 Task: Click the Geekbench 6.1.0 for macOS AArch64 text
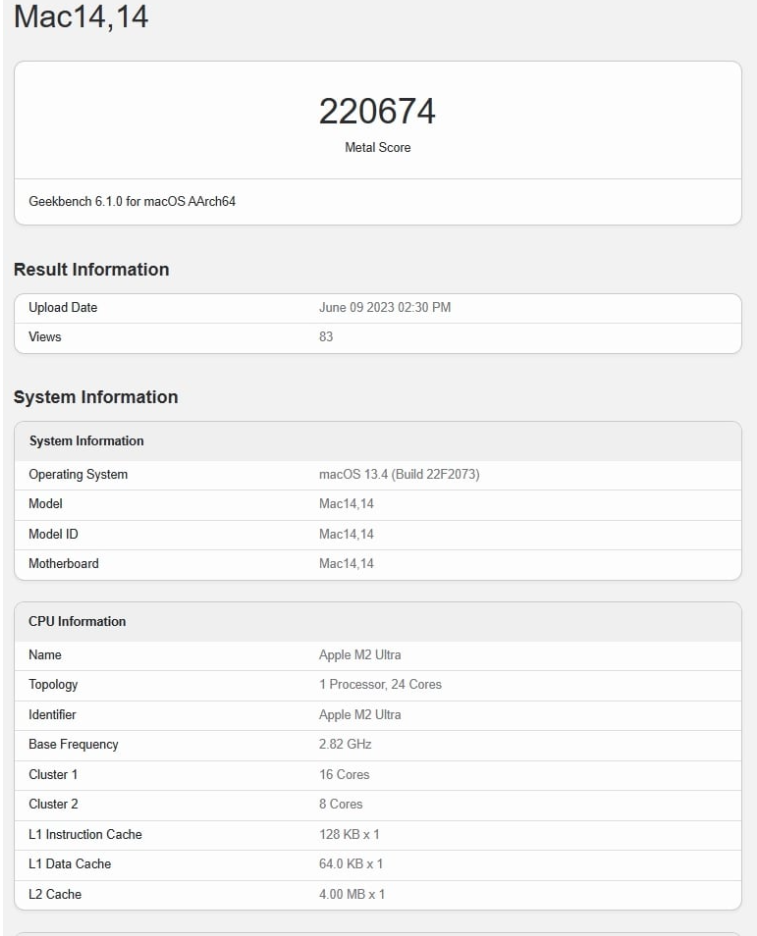click(x=126, y=202)
